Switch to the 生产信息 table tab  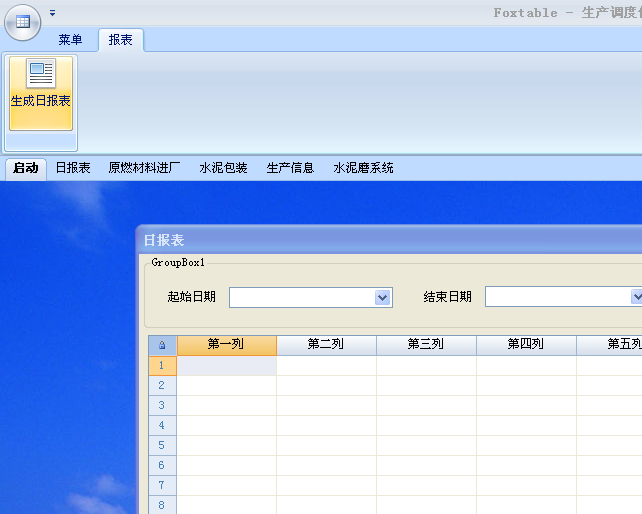pos(290,168)
